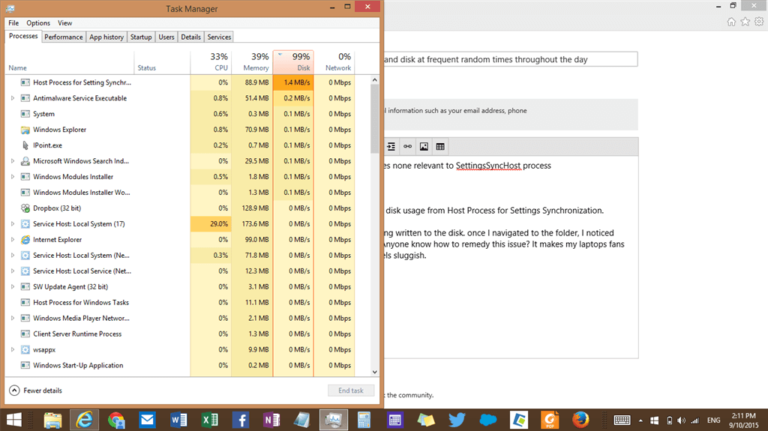Switch to the Performance tab
Viewport: 768px width, 431px height.
tap(63, 37)
